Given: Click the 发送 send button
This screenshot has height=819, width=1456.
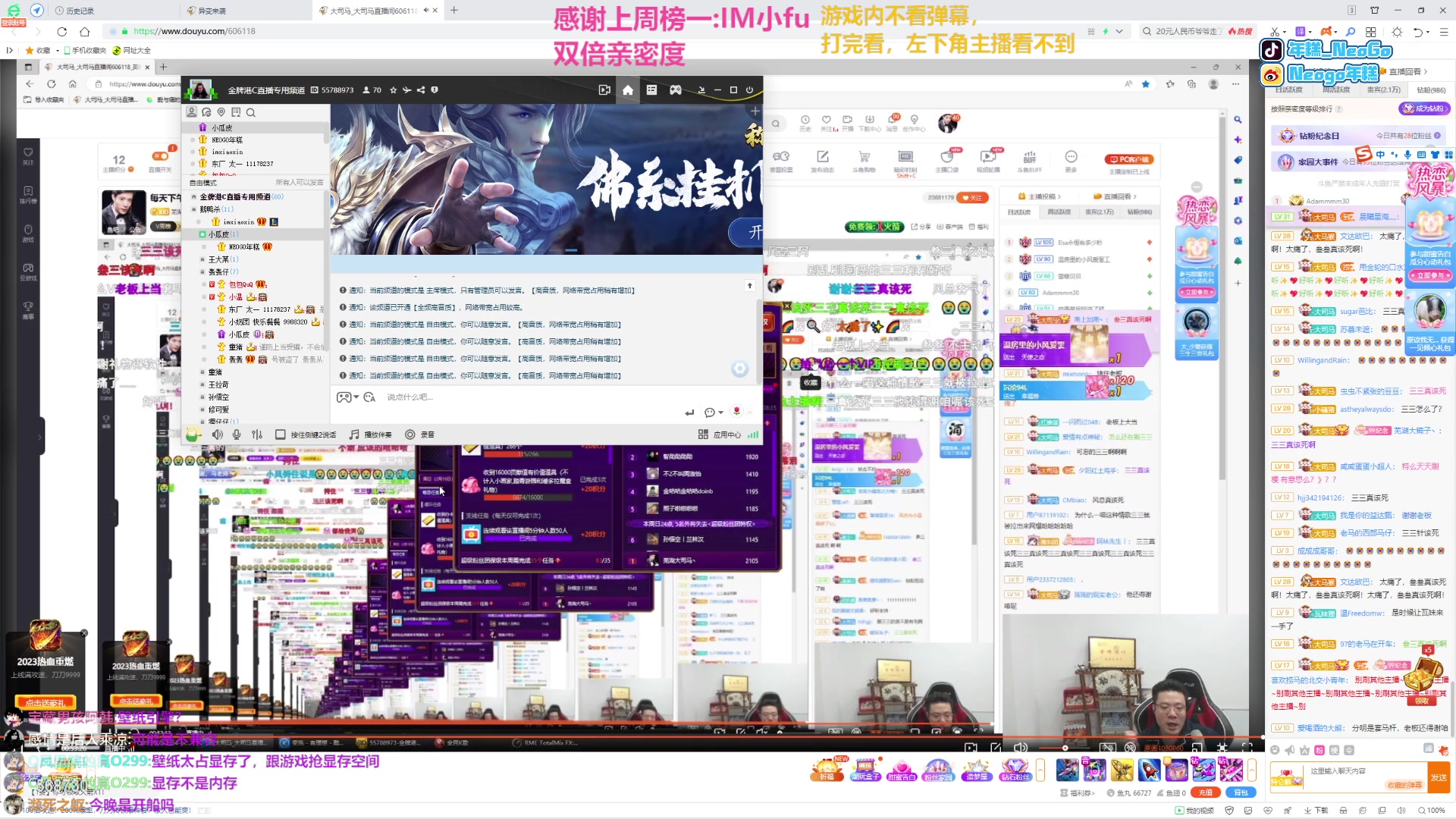Looking at the screenshot, I should tap(1439, 777).
